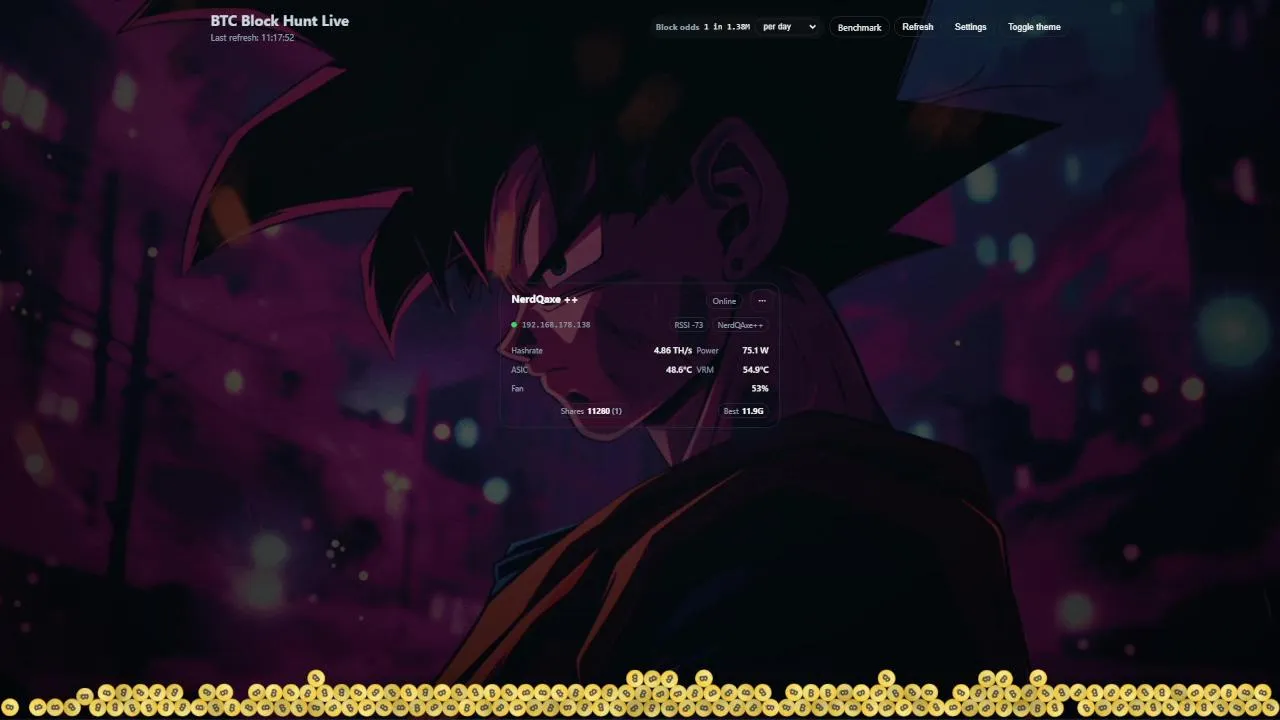1280x720 pixels.
Task: Click the VRM temperature 54.9°C
Action: point(756,370)
